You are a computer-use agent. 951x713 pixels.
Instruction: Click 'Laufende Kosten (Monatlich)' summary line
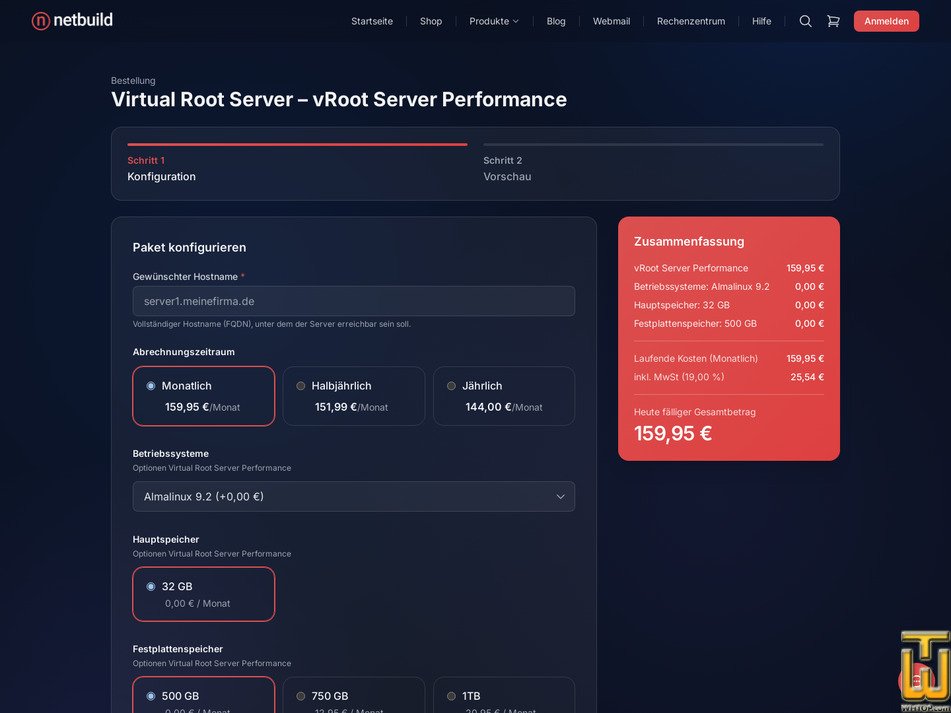click(x=728, y=358)
